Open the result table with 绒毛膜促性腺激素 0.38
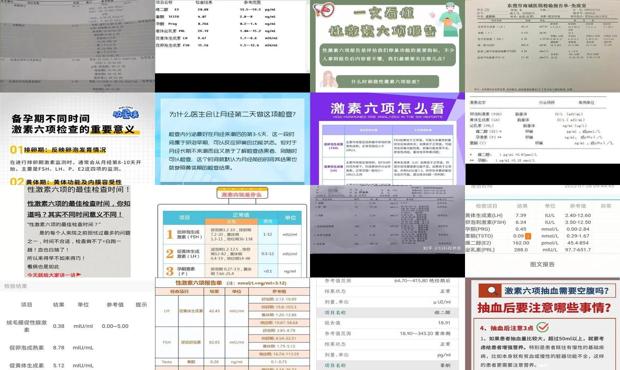The image size is (620, 370). coord(78,324)
